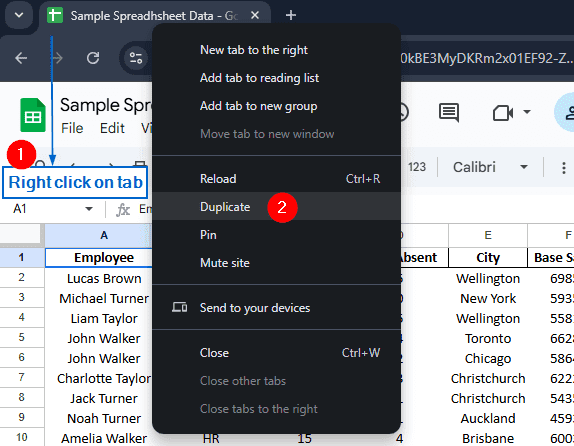Select the Charlotte Taylor cell
The width and height of the screenshot is (574, 446).
pyautogui.click(x=98, y=378)
